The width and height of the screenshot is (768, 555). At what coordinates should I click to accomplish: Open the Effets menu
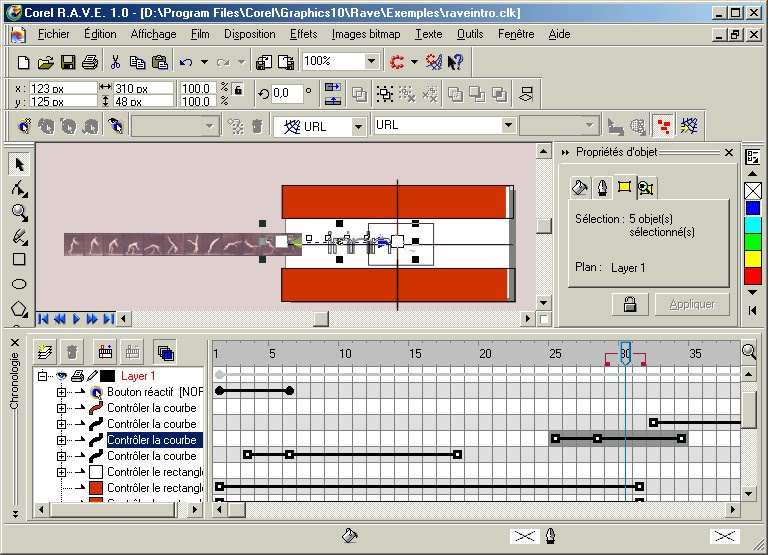tap(303, 34)
